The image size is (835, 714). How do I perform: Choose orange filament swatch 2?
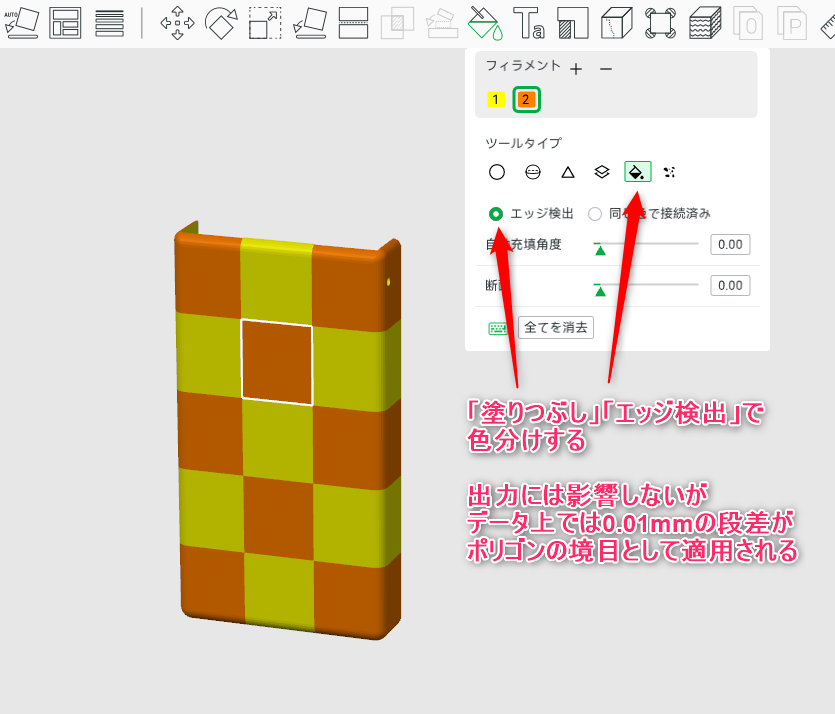click(526, 100)
